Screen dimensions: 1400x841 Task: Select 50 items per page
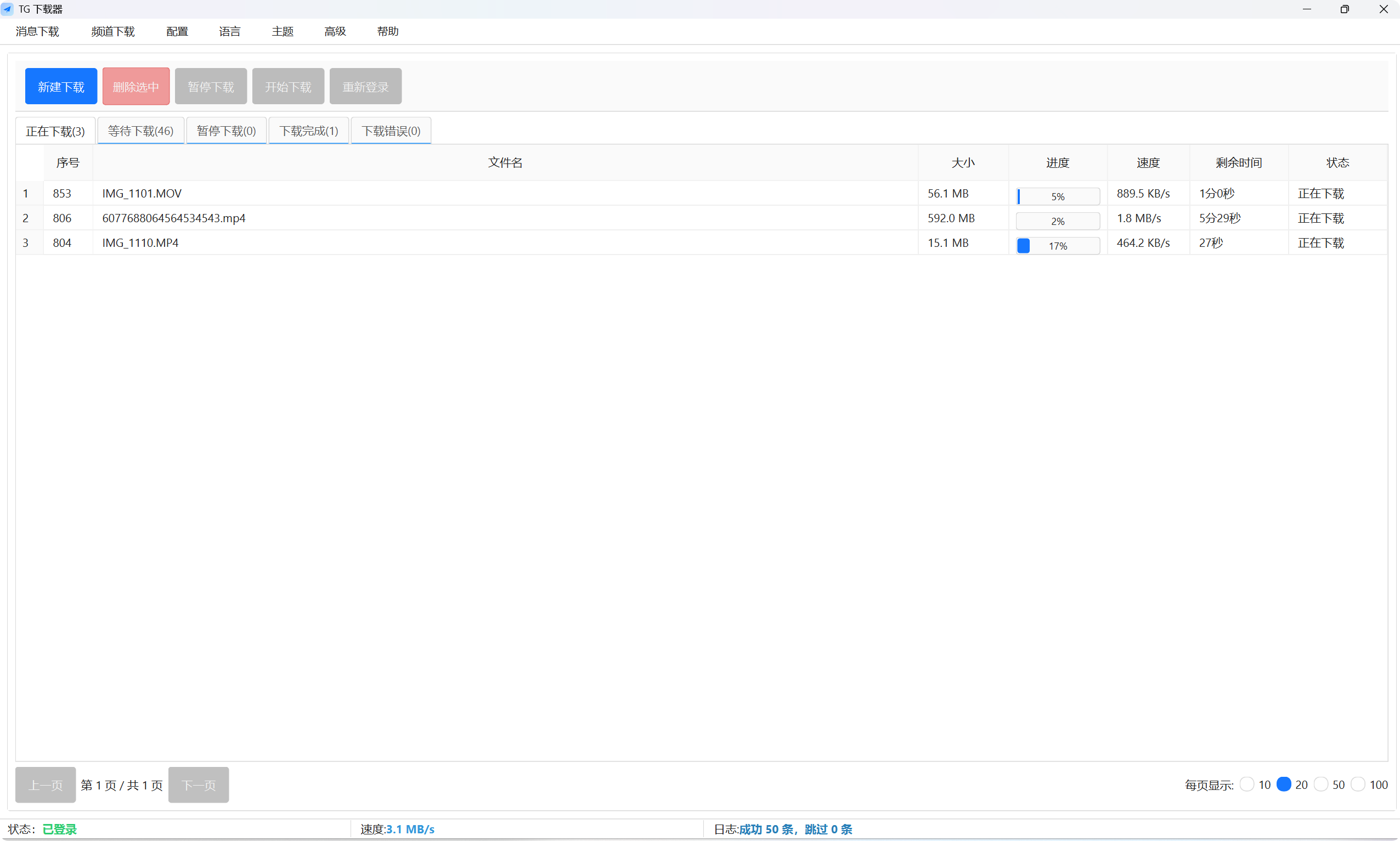tap(1321, 784)
